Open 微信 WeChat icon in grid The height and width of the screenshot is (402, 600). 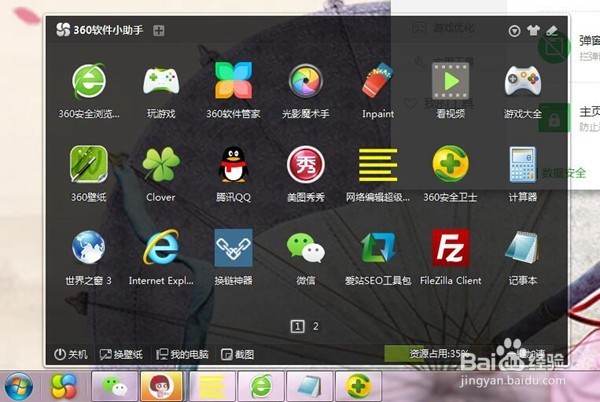(x=305, y=248)
